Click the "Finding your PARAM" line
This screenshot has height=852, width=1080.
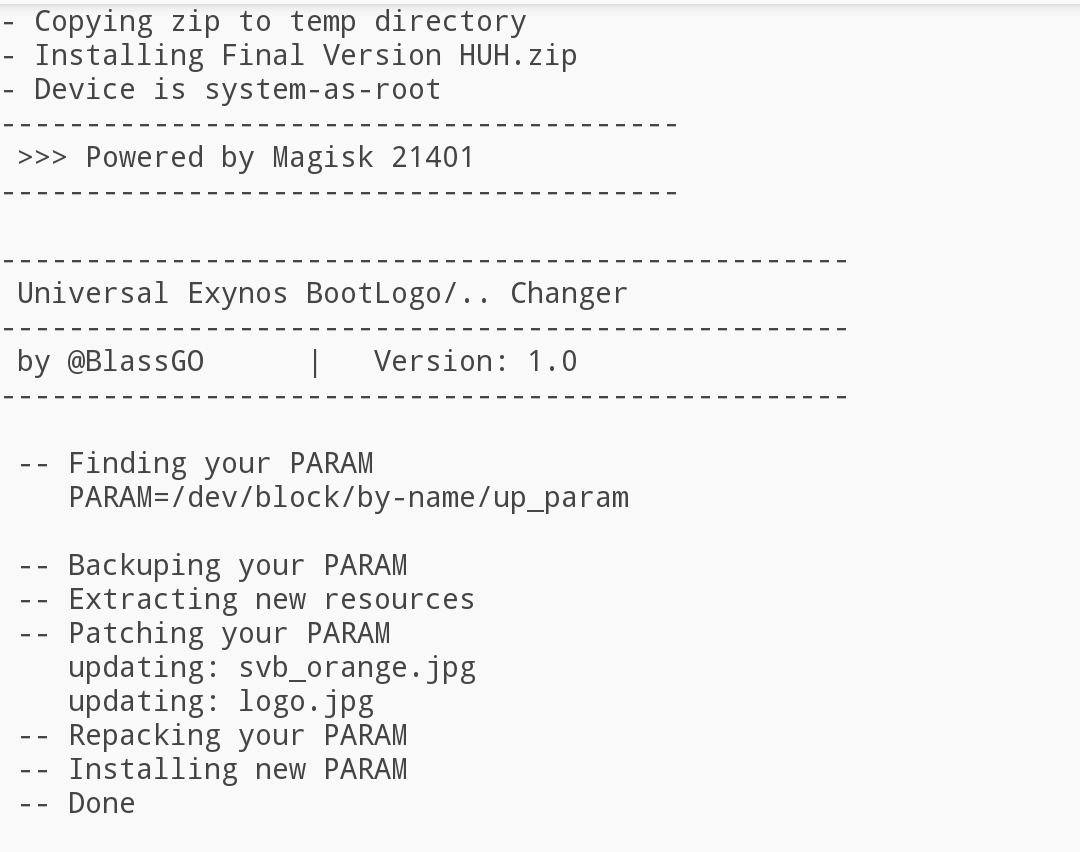tap(220, 463)
